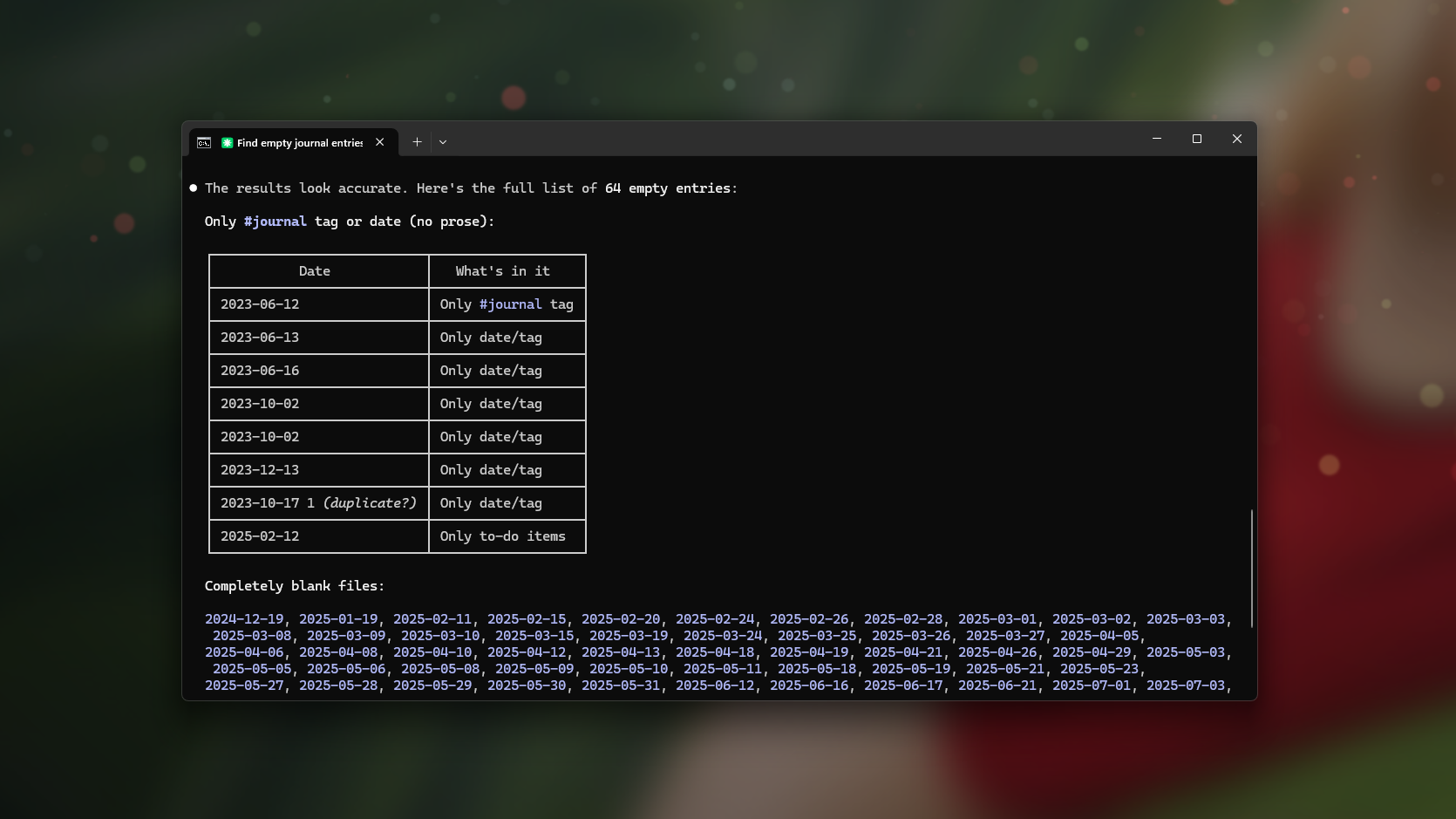The image size is (1456, 819).
Task: Click the 'Completely blank files:' heading
Action: 295,586
